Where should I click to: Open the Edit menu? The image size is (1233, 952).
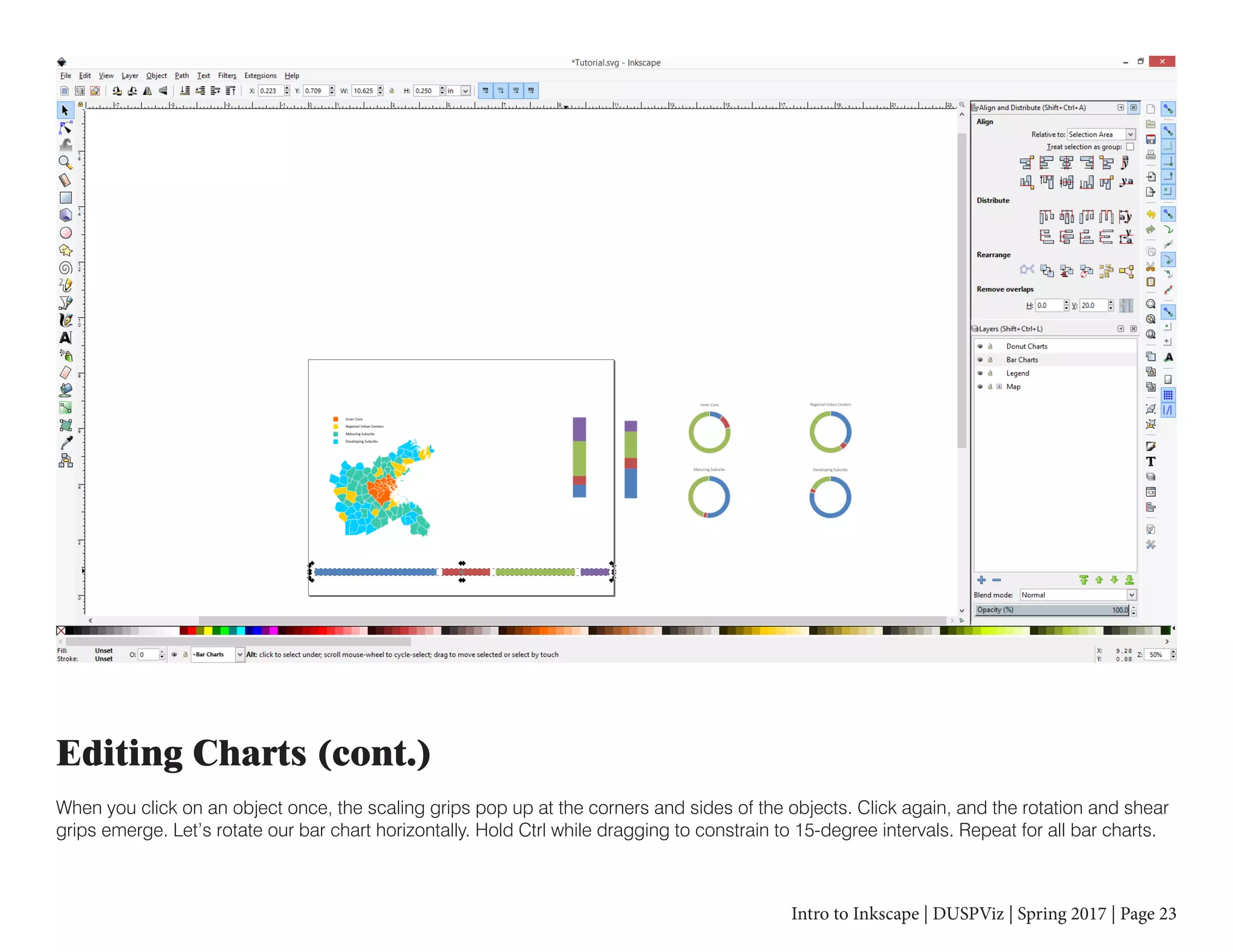point(85,76)
